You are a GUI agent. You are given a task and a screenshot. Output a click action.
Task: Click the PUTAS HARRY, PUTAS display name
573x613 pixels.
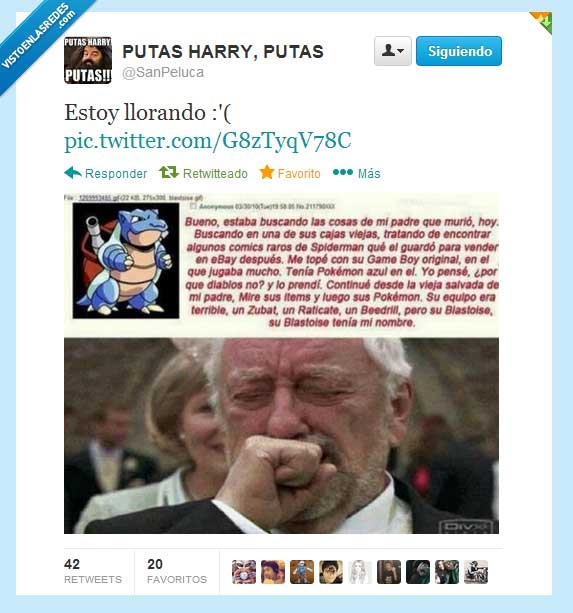[223, 52]
